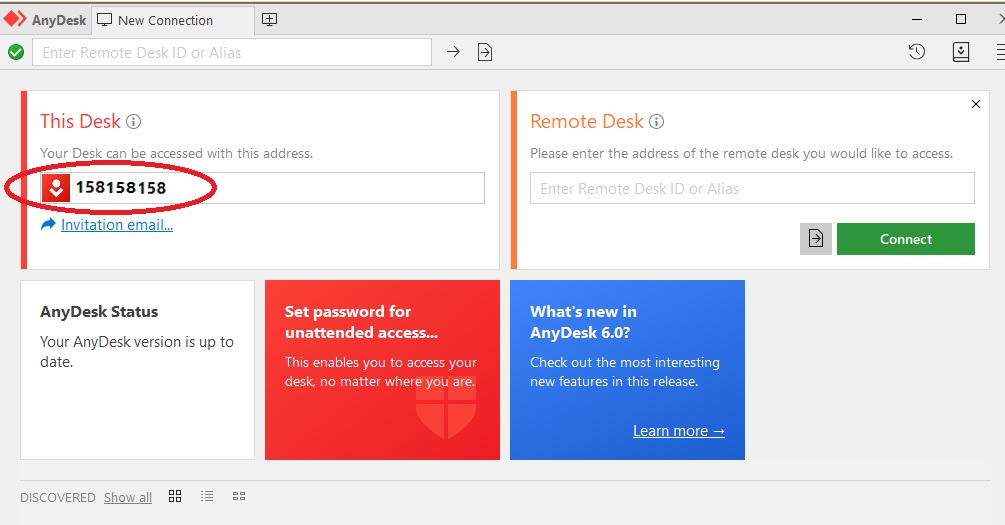Open the Invitation email link
This screenshot has height=525, width=1005.
point(116,225)
